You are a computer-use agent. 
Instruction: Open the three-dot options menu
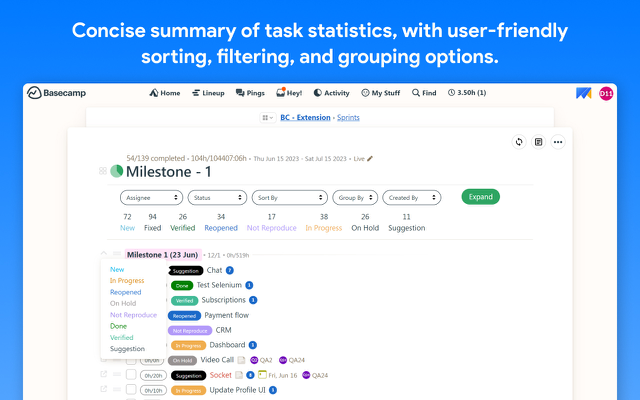pyautogui.click(x=558, y=142)
